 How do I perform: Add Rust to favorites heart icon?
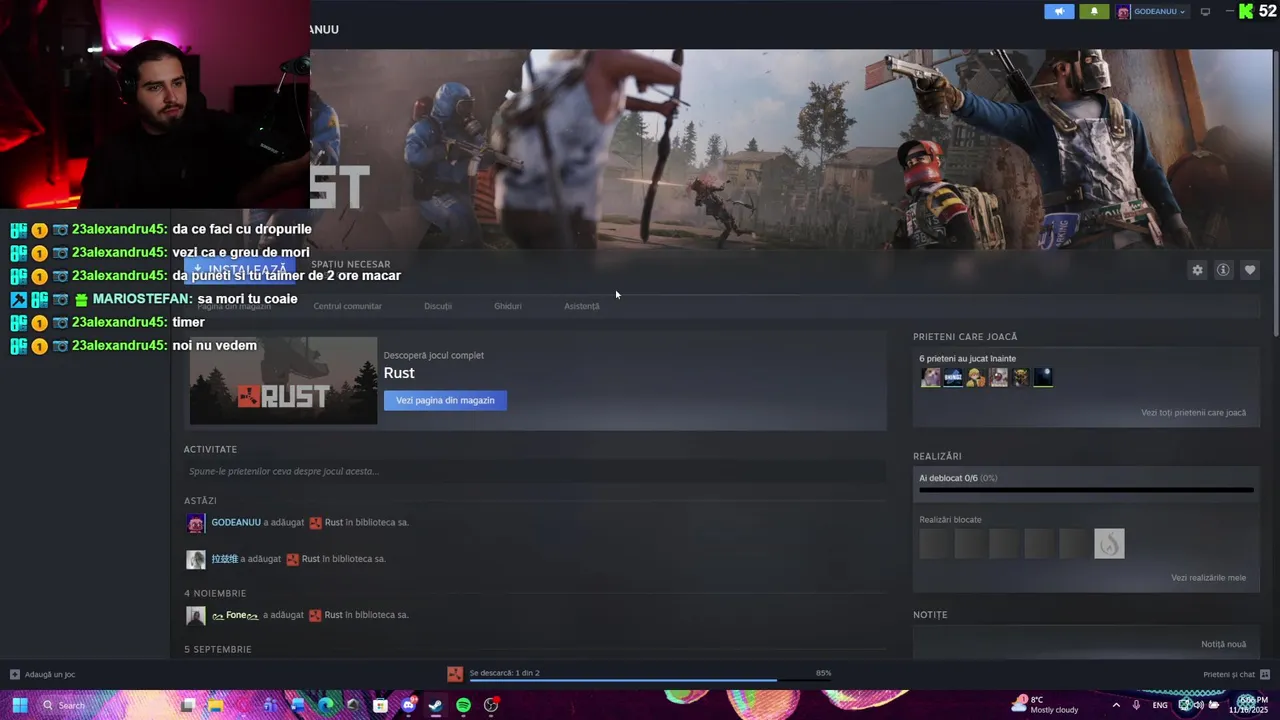click(1250, 270)
